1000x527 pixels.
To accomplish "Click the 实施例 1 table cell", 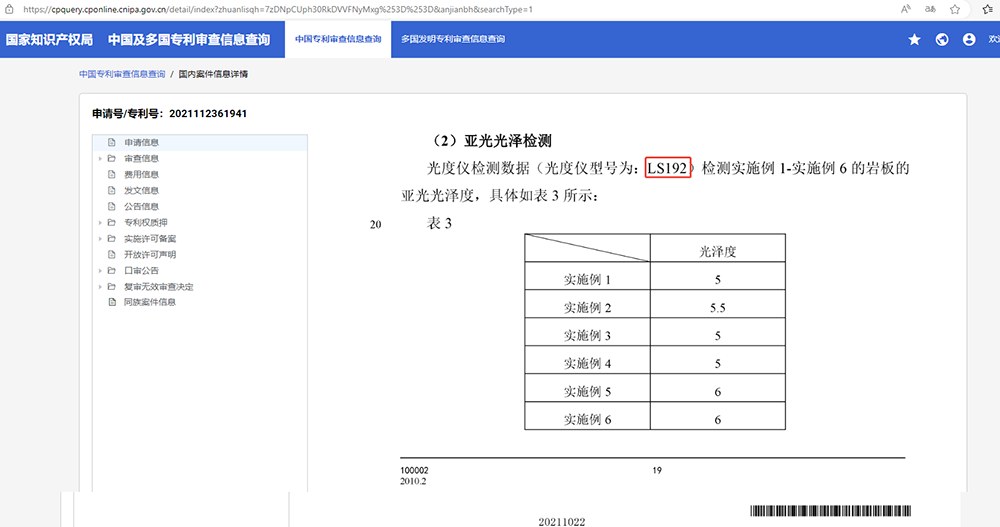I will pyautogui.click(x=587, y=276).
